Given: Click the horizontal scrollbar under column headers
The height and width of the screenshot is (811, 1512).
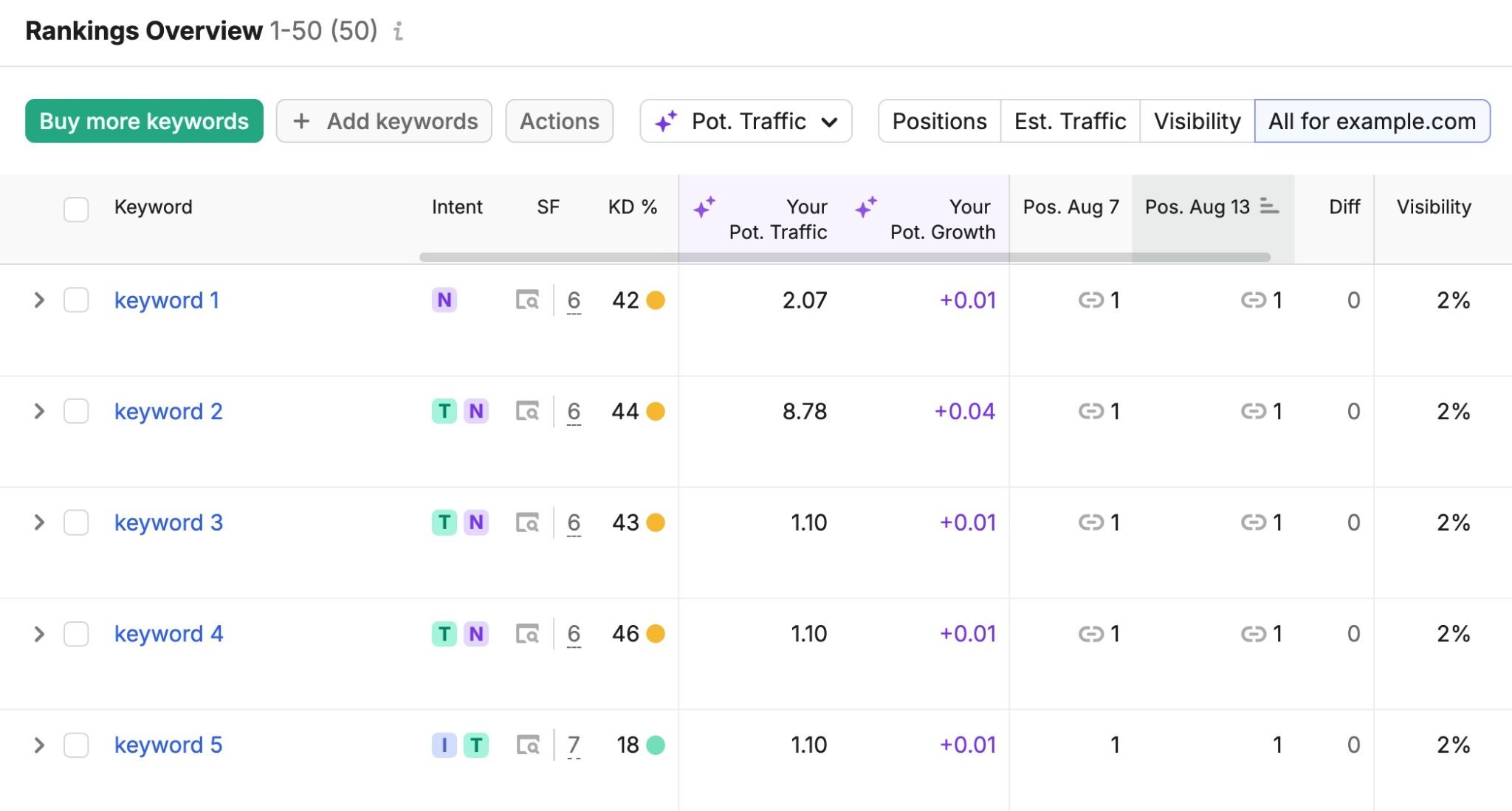Looking at the screenshot, I should point(845,257).
